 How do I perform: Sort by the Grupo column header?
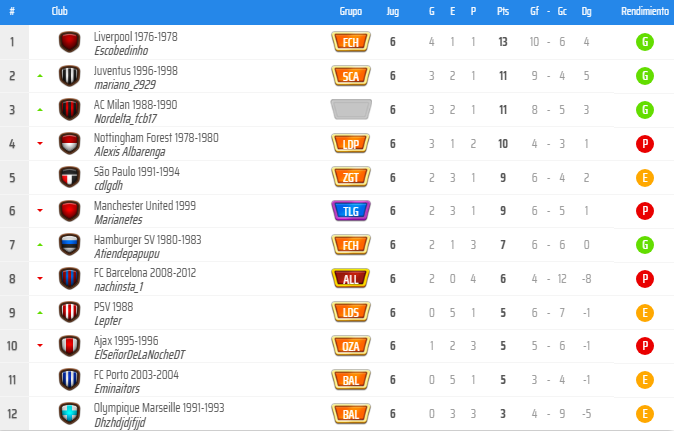[350, 11]
